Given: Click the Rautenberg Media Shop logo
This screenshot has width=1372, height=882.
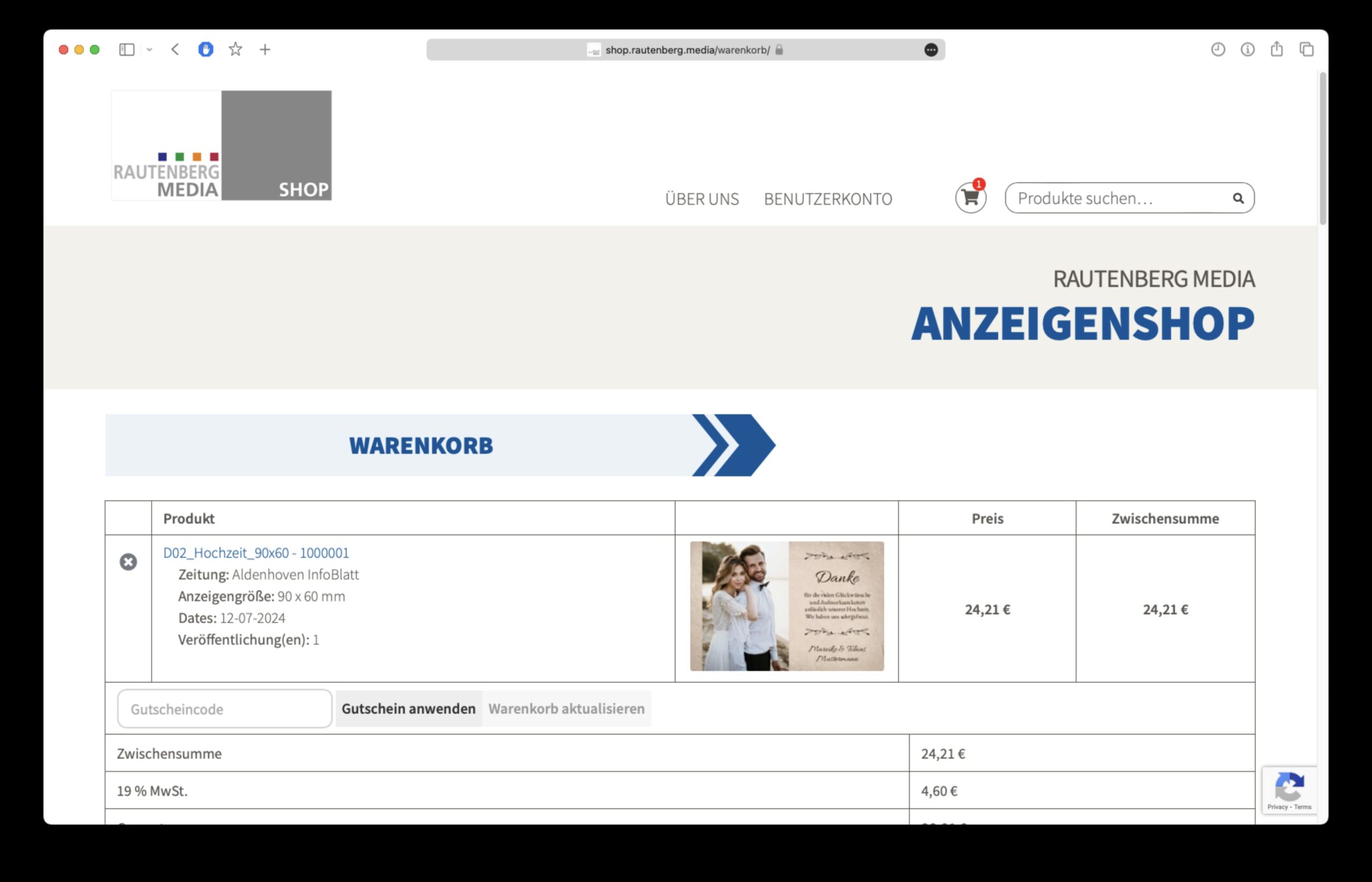Looking at the screenshot, I should tap(221, 145).
